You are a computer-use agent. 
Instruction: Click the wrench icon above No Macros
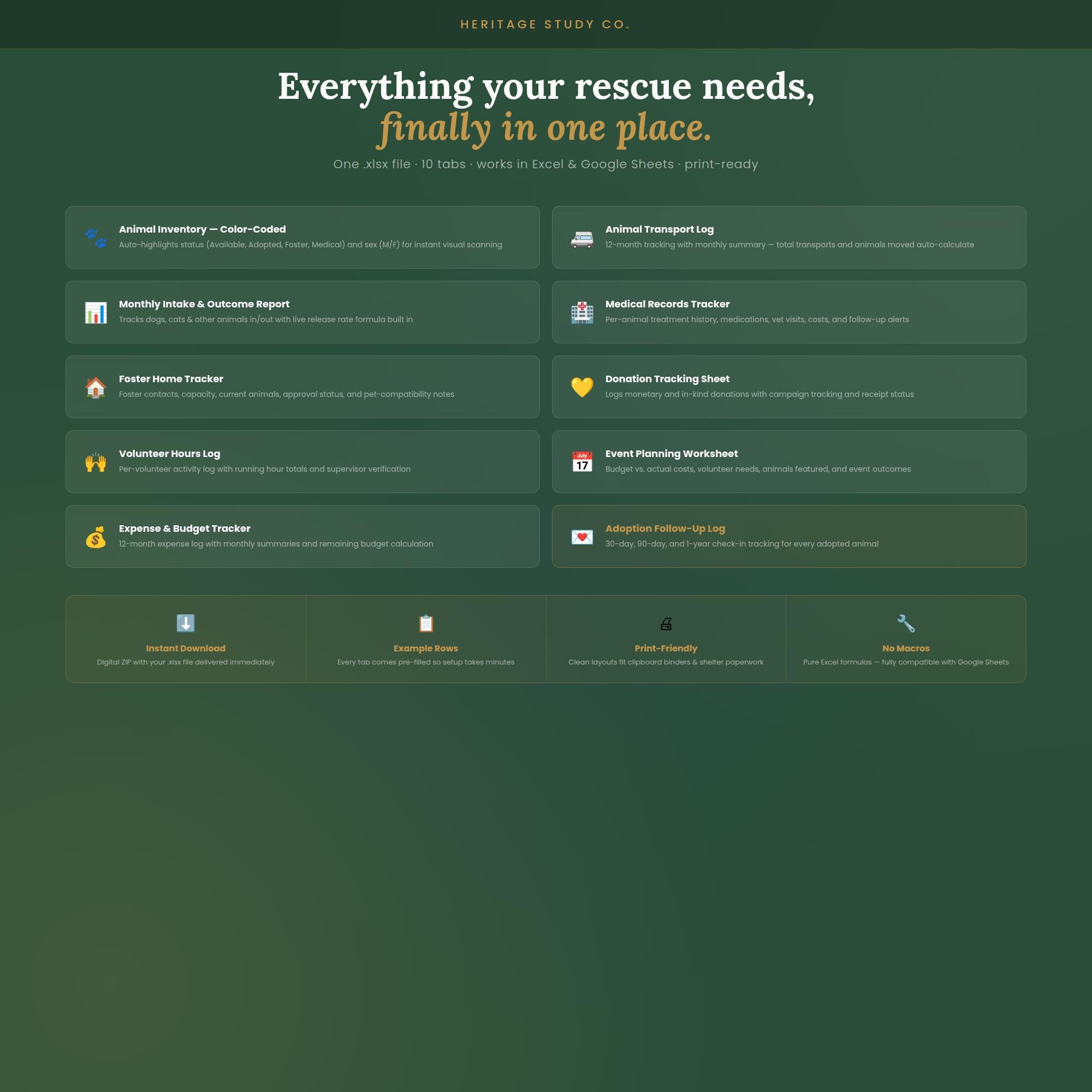(905, 623)
